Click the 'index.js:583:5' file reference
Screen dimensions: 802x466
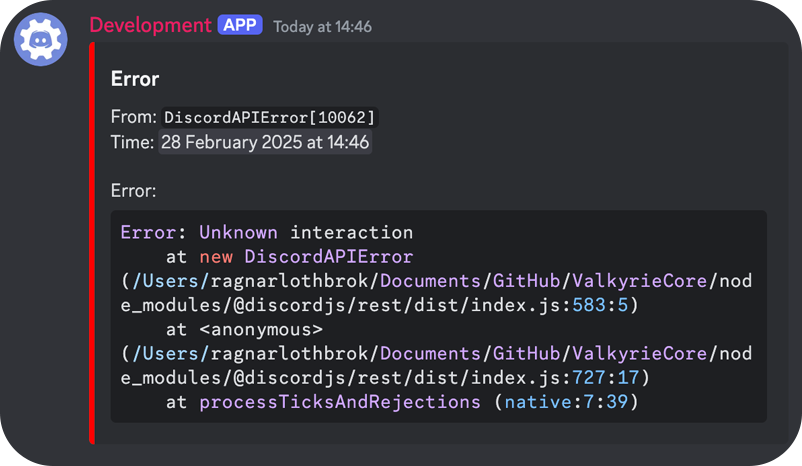(549, 305)
